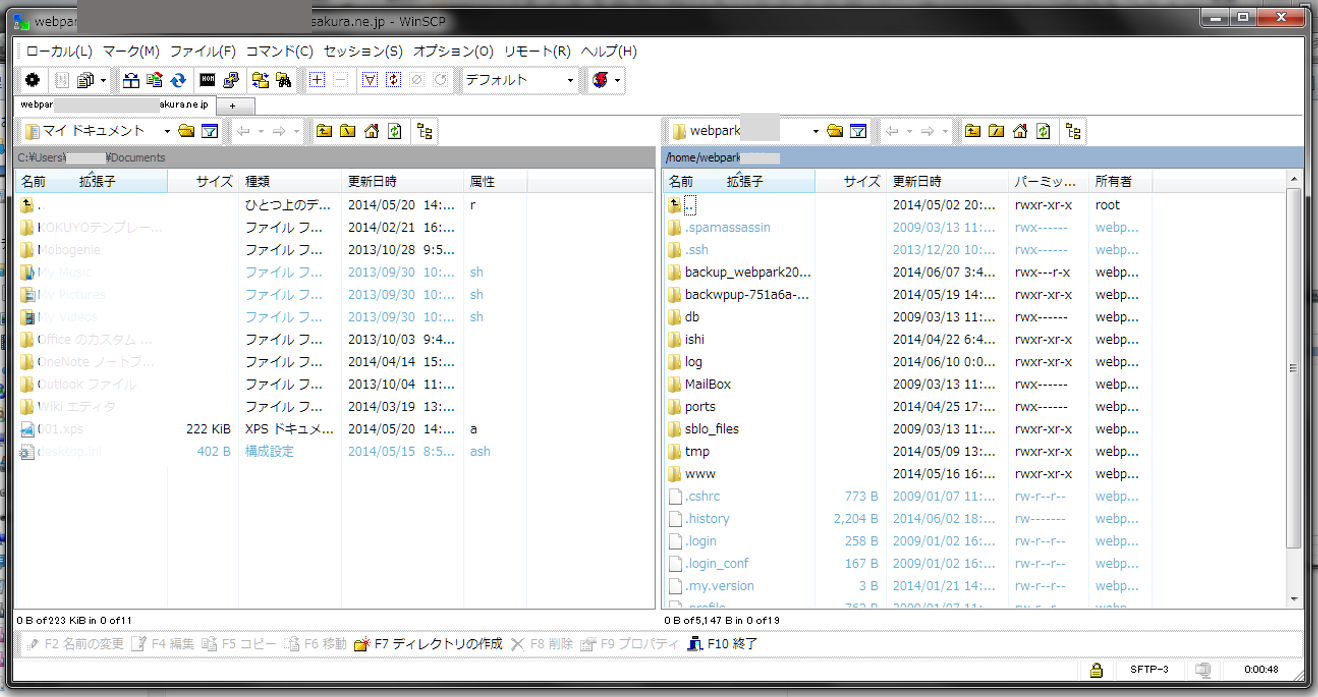The image size is (1318, 697).
Task: Click Open directory icon in local panel
Action: click(x=186, y=131)
